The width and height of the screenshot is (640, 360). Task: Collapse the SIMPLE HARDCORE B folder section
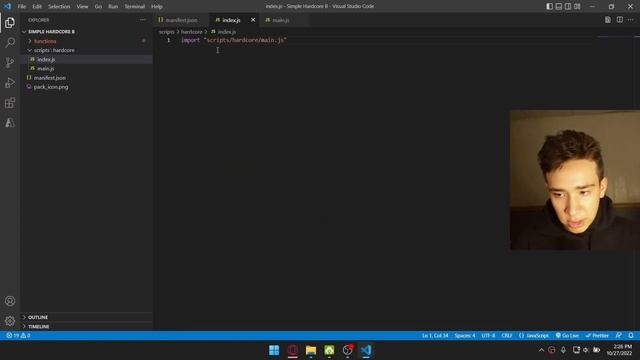(87, 32)
